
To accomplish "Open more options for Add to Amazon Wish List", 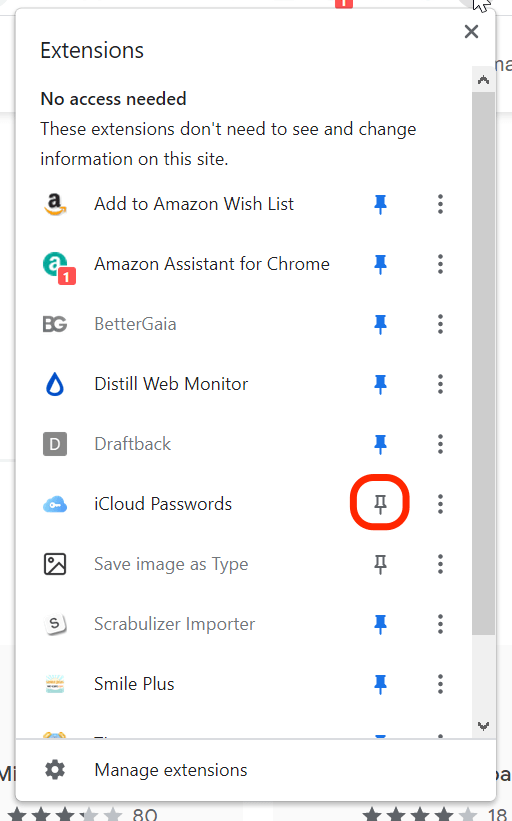I will point(440,204).
